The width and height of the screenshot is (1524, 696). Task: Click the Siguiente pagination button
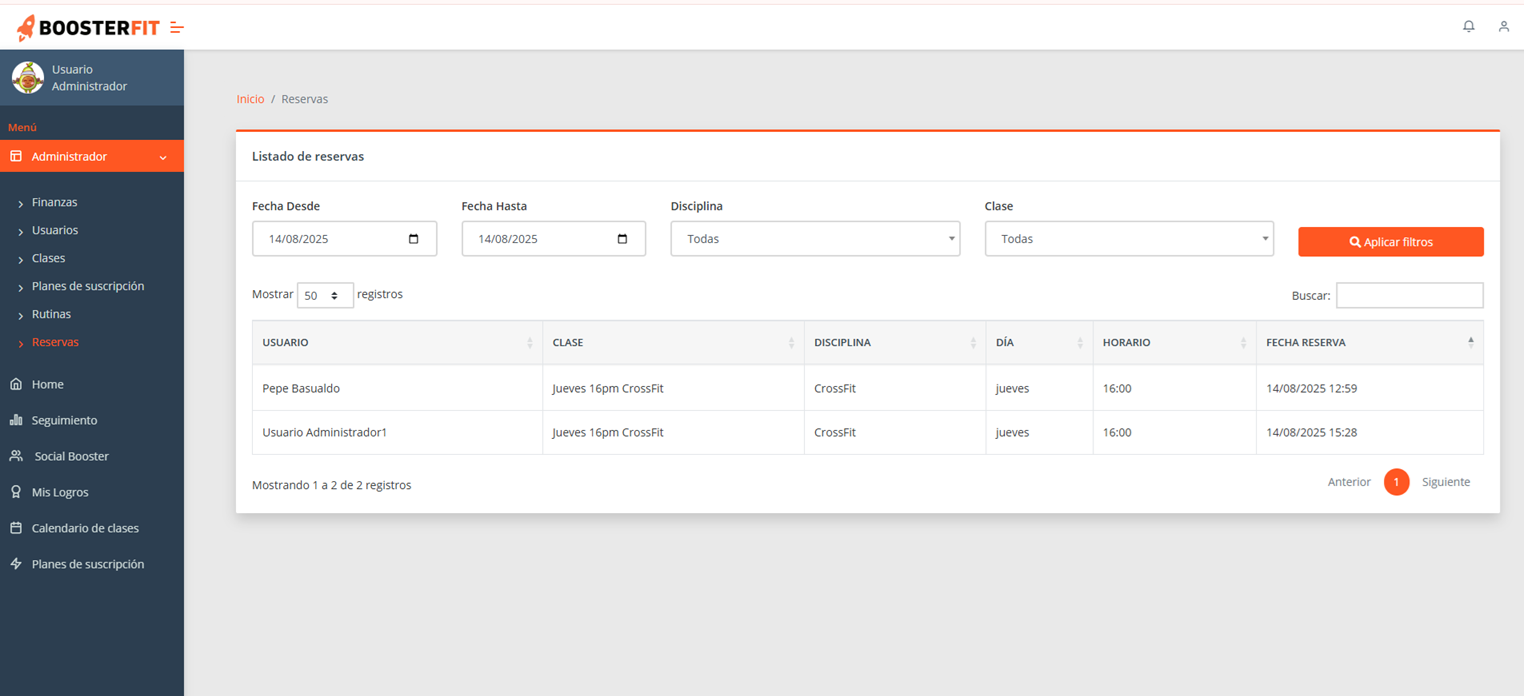1446,482
